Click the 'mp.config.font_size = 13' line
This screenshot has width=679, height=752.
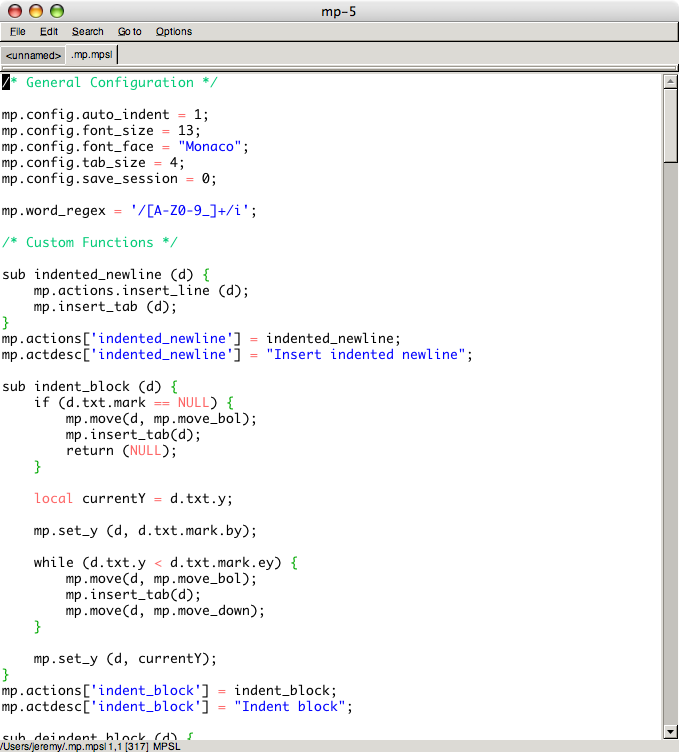pos(101,130)
